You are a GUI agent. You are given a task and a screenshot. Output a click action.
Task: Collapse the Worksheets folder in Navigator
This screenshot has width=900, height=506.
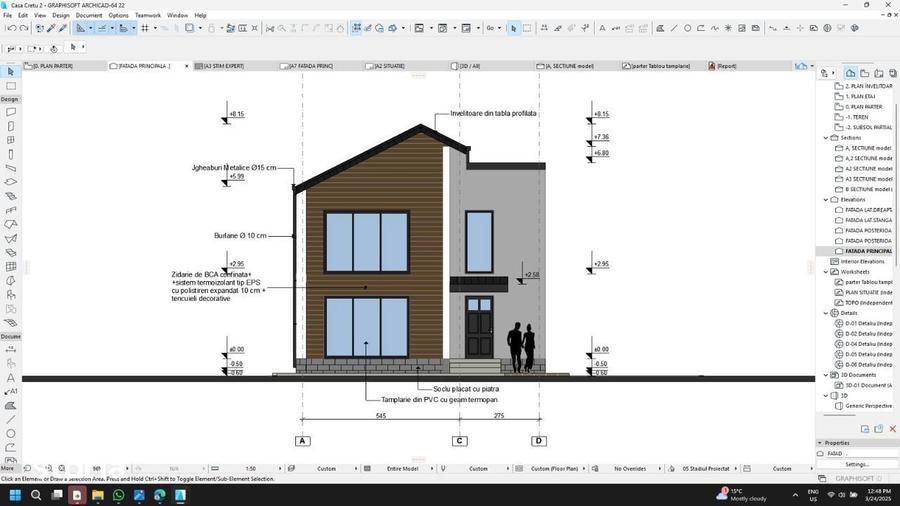[826, 272]
